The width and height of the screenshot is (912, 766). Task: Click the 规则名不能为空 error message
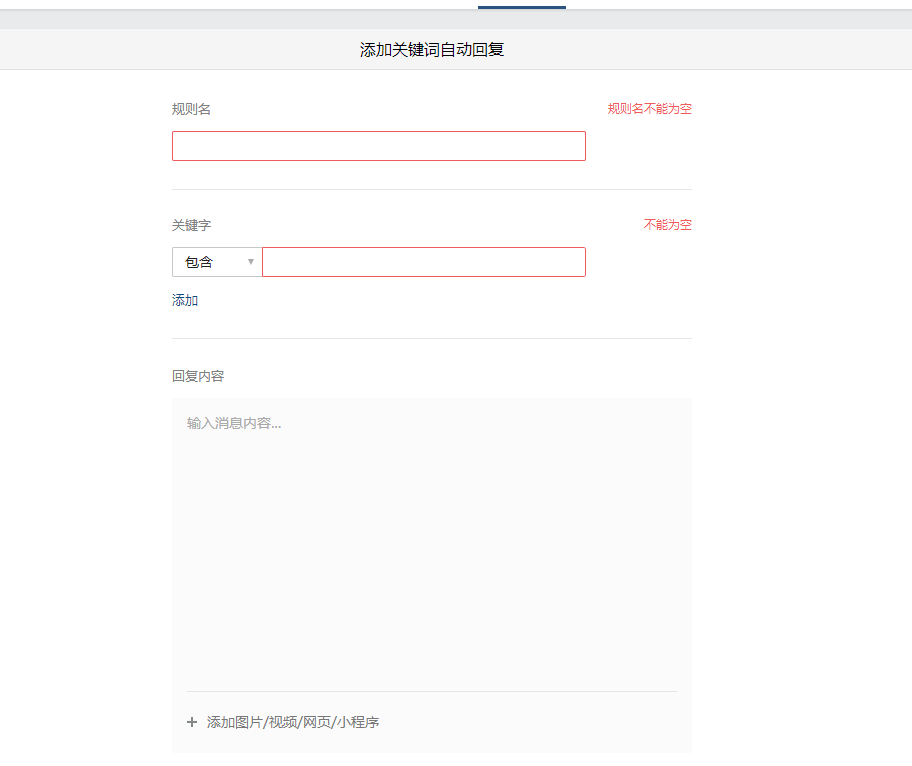[649, 108]
